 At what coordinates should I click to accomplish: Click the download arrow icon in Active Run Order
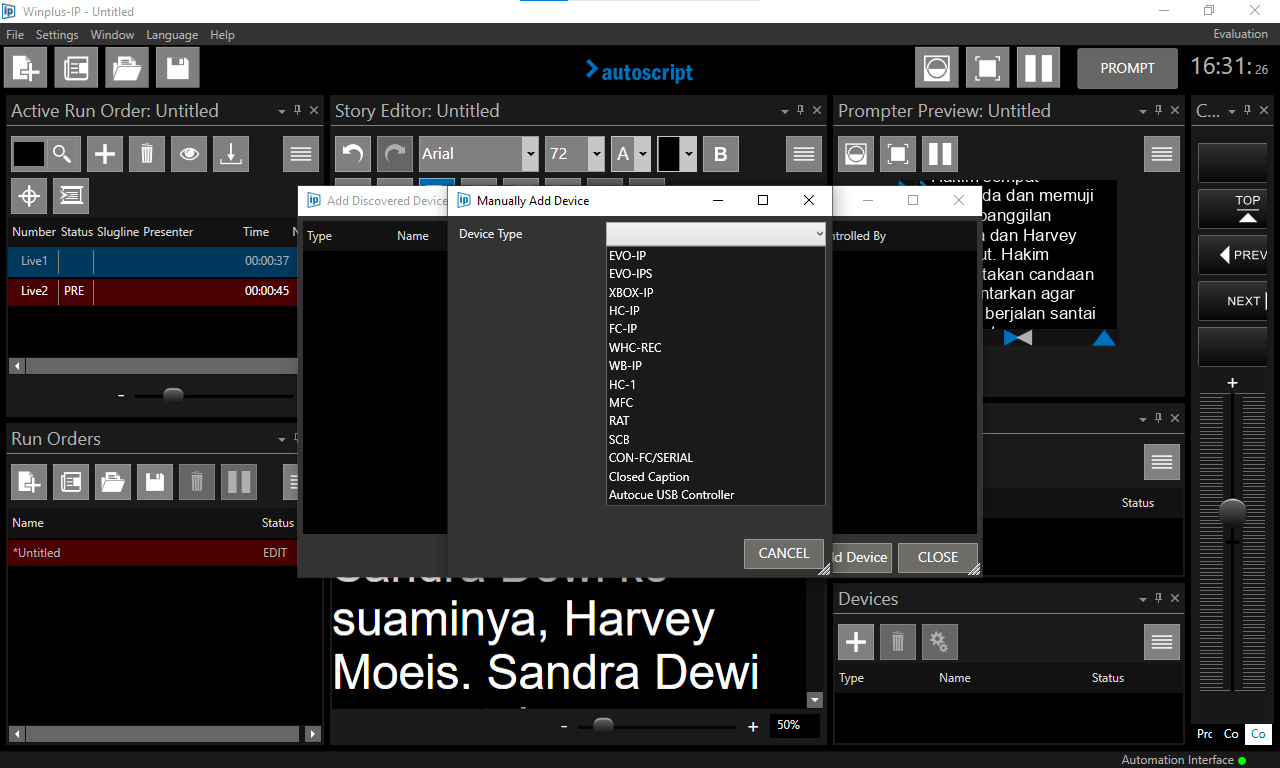(231, 154)
